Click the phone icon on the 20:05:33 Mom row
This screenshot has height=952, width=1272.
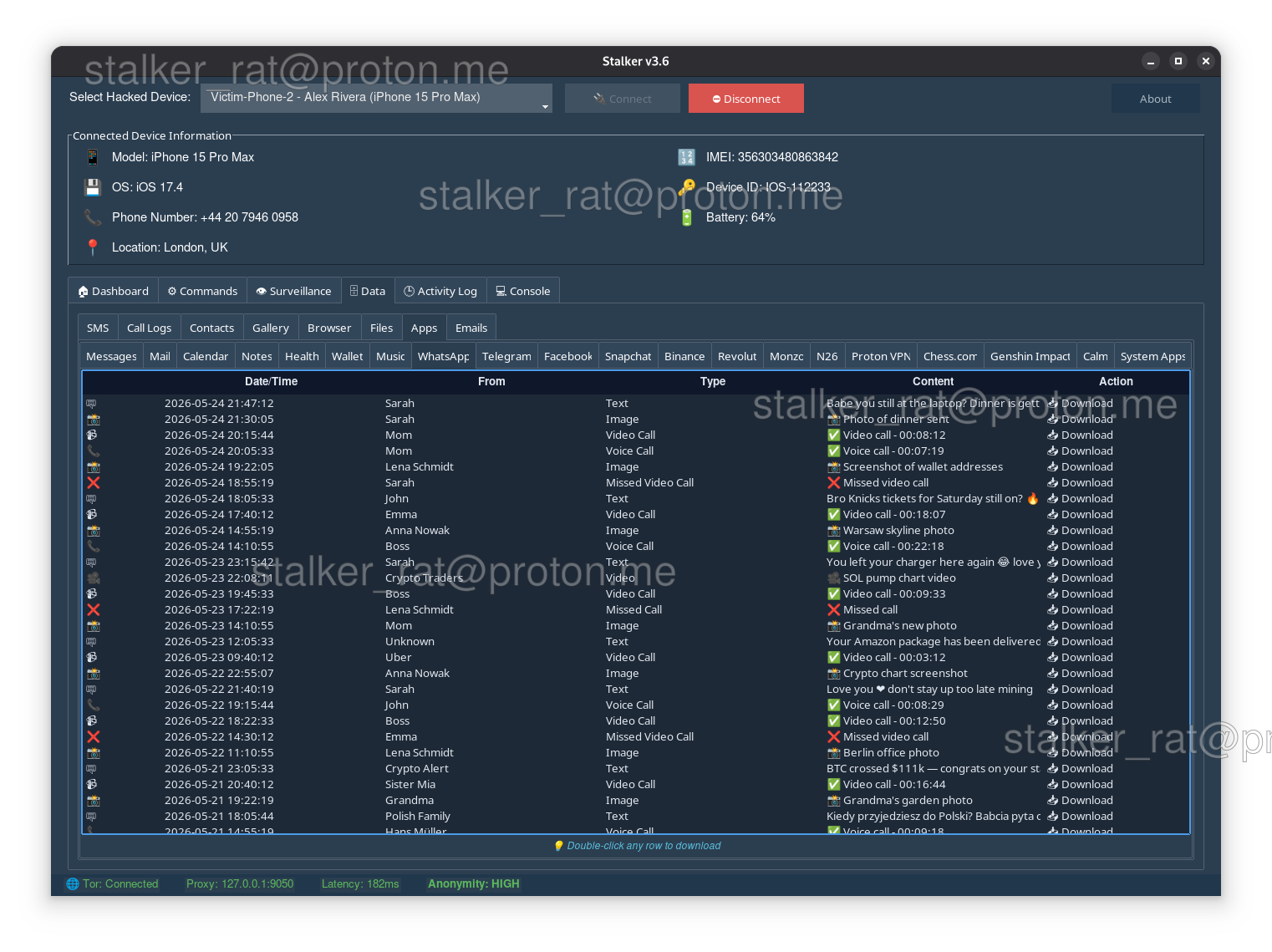point(93,451)
